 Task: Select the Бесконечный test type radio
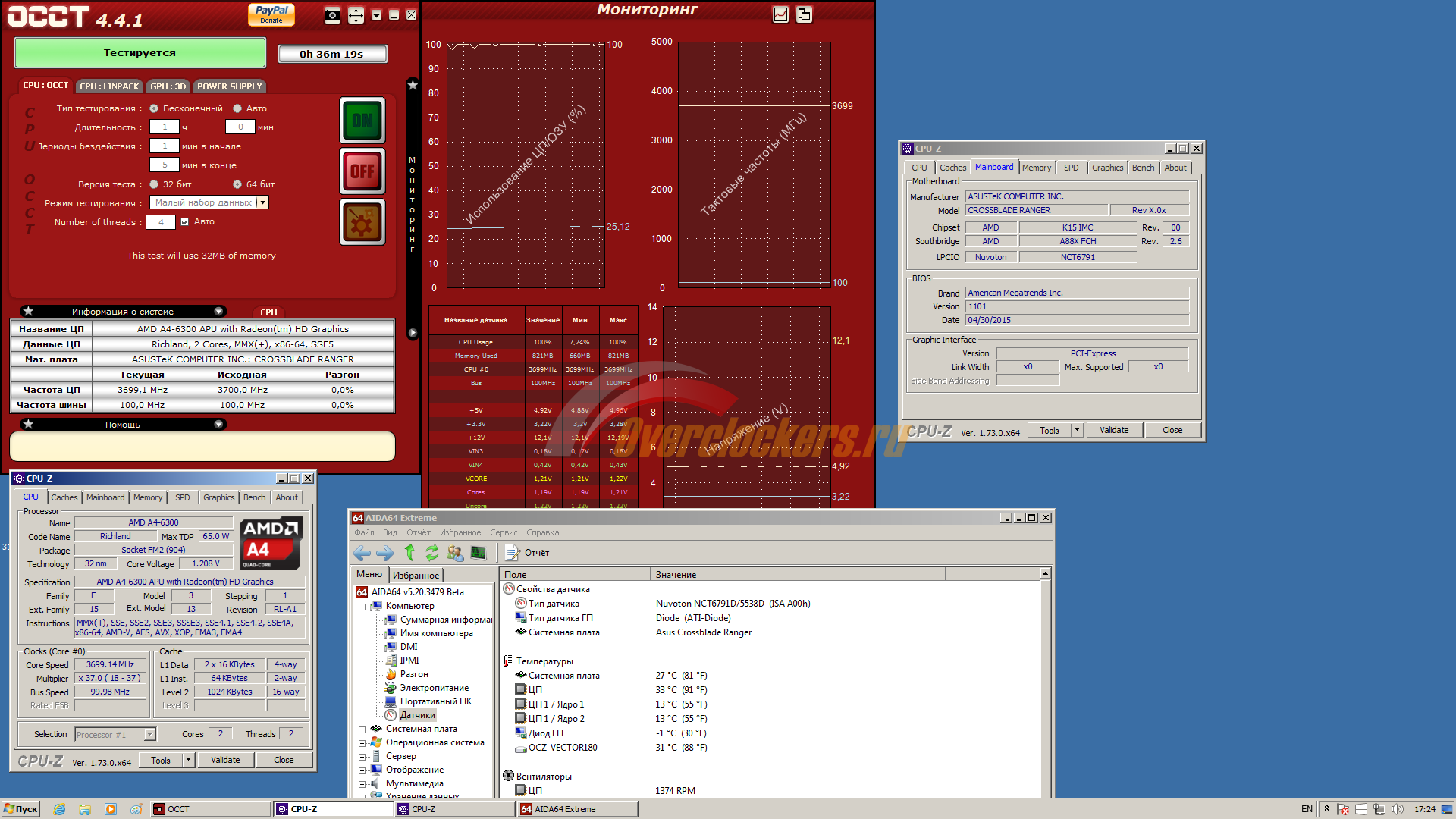point(154,108)
